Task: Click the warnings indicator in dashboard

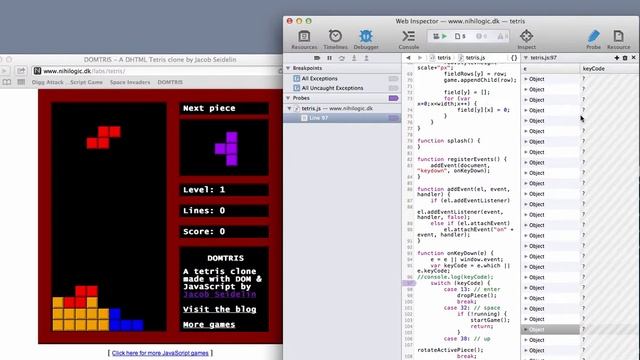Action: [502, 36]
